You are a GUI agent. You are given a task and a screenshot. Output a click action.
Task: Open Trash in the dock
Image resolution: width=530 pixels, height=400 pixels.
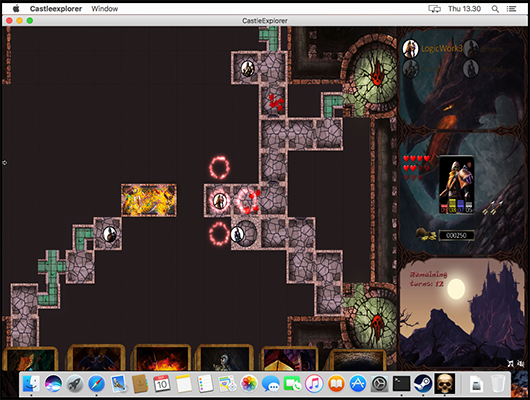point(498,384)
